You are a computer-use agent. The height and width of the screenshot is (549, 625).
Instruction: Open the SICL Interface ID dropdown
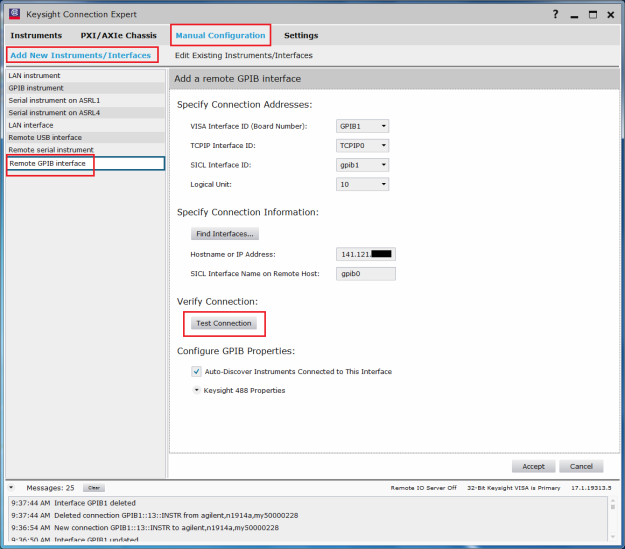pos(363,164)
